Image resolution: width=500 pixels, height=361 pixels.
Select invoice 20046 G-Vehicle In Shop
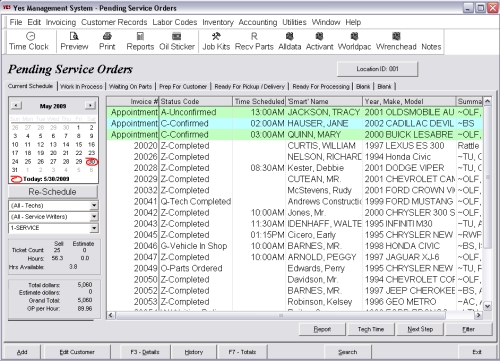[x=295, y=246]
